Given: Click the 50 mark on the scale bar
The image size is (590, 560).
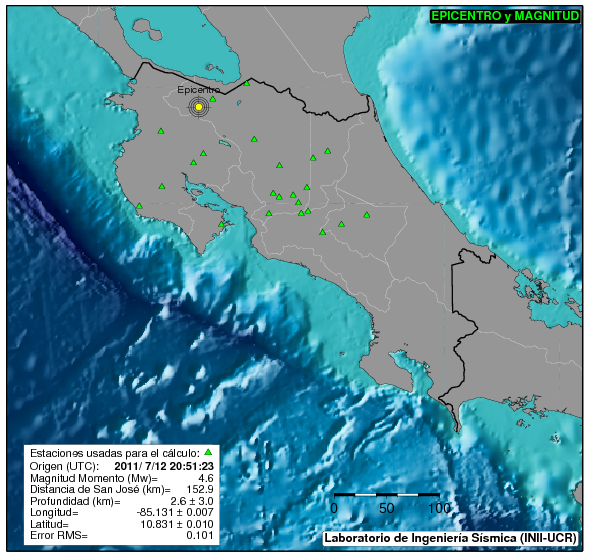Looking at the screenshot, I should coord(386,508).
